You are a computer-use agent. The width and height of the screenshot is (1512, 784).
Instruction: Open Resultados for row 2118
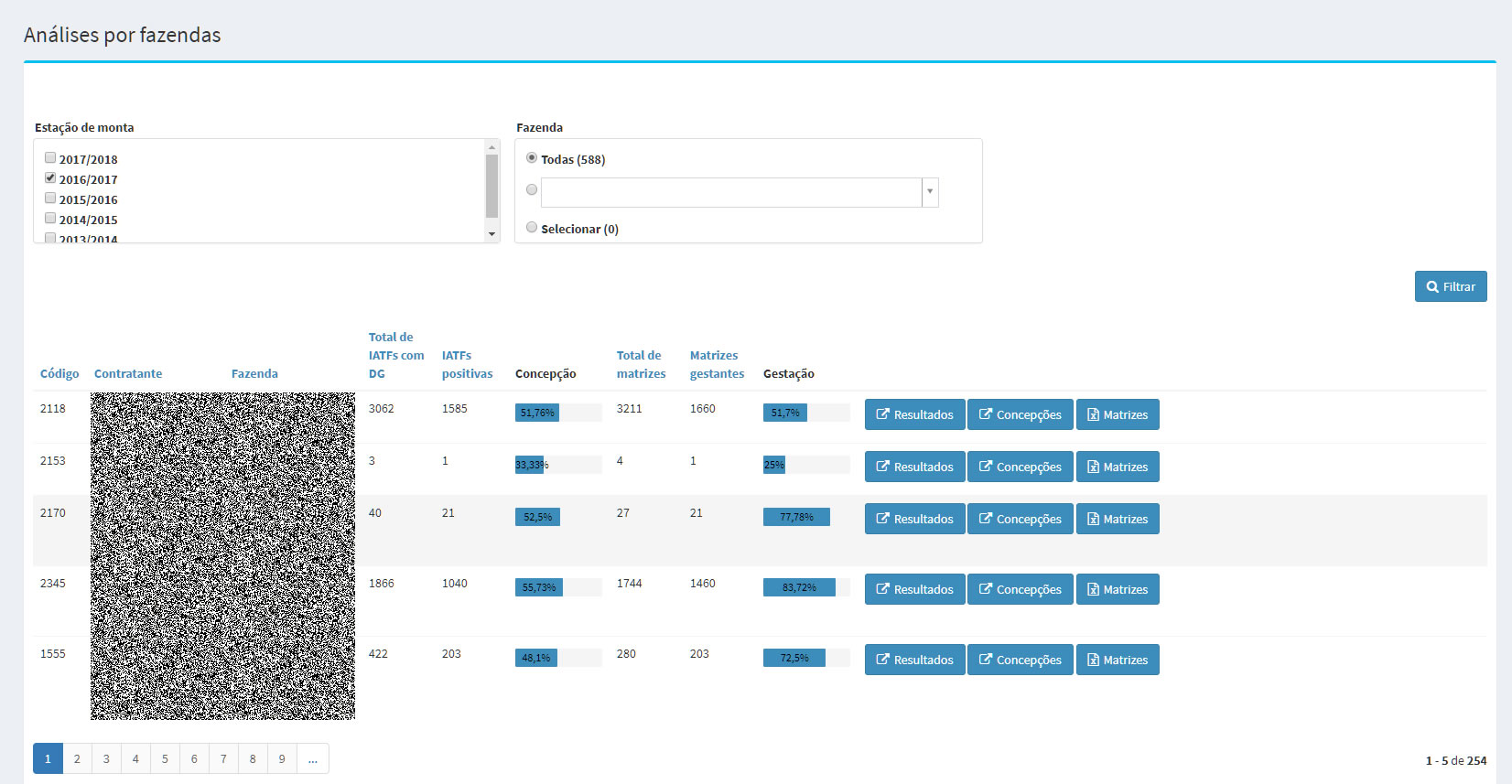(915, 414)
